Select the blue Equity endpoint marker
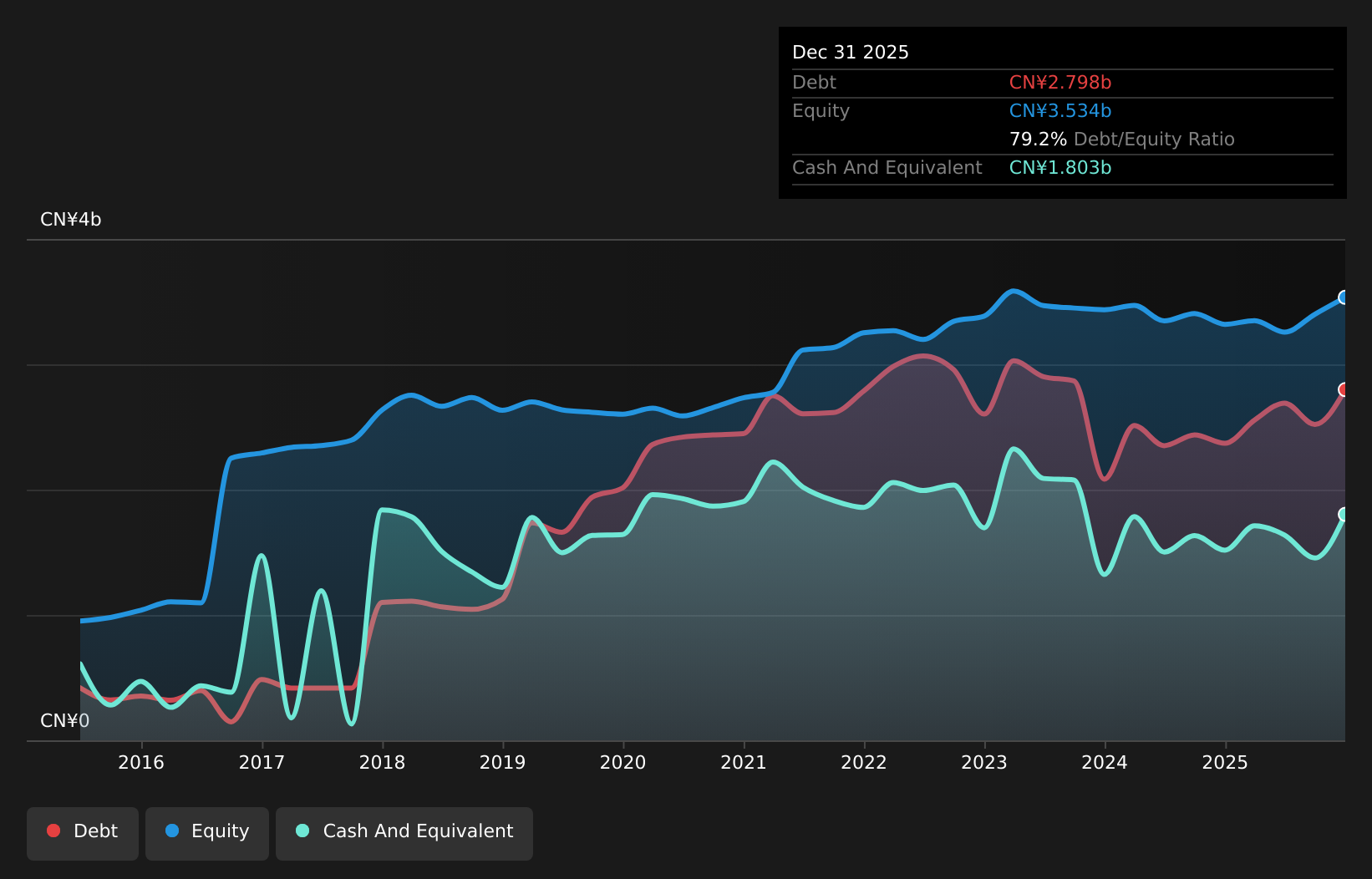 [x=1344, y=297]
